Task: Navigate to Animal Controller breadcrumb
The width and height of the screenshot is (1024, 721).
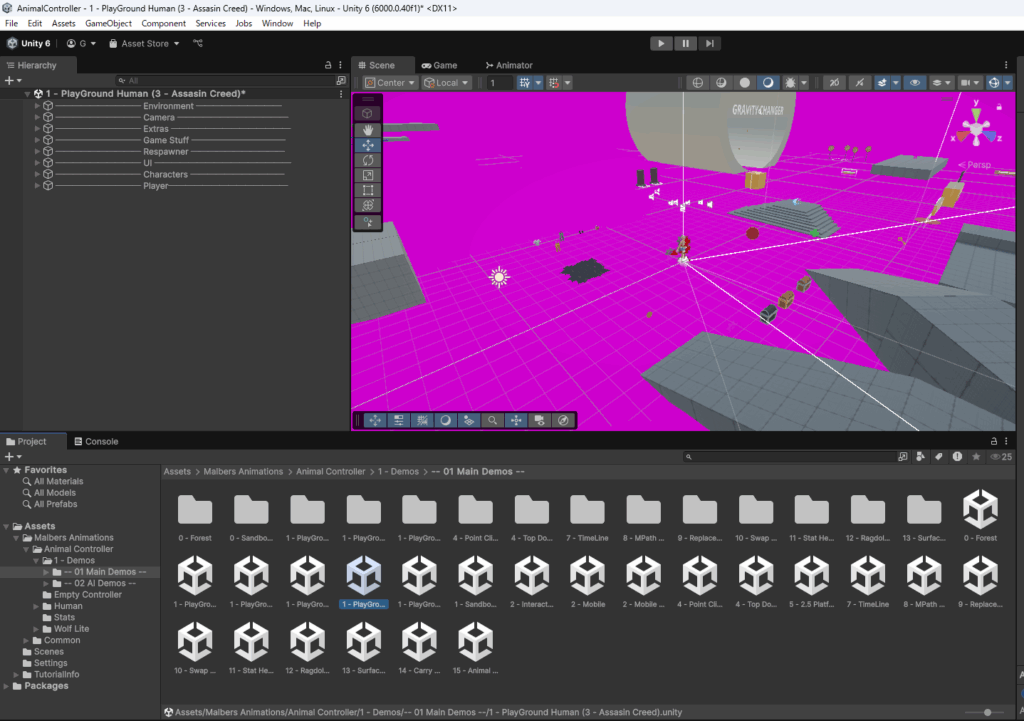Action: click(x=330, y=471)
